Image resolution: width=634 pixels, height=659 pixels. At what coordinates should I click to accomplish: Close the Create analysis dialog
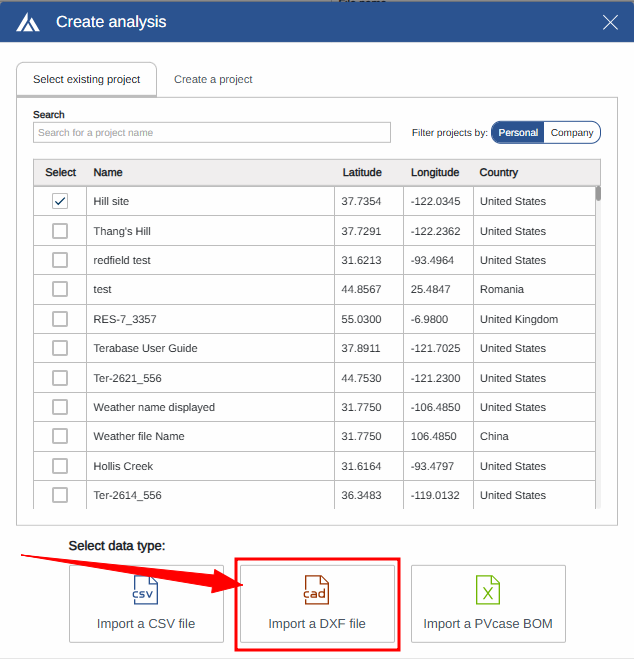(610, 22)
